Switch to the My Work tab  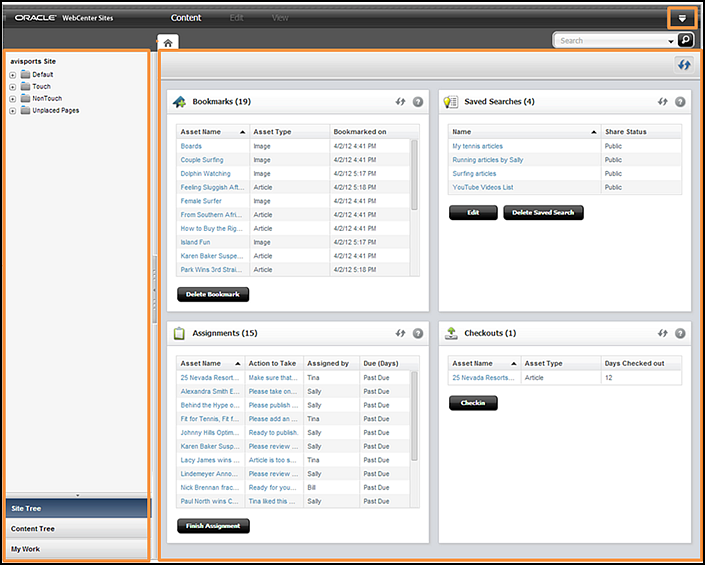click(x=76, y=549)
